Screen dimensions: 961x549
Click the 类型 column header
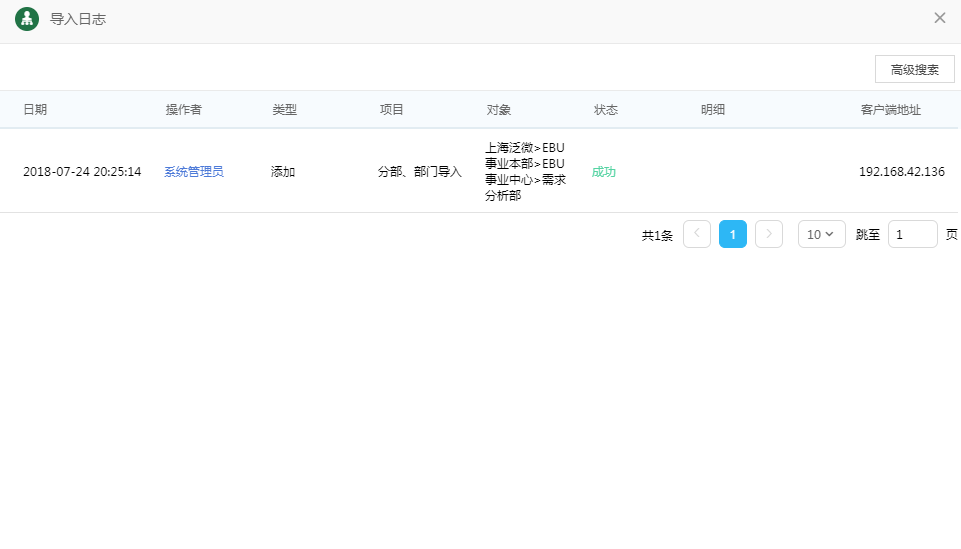click(x=285, y=110)
